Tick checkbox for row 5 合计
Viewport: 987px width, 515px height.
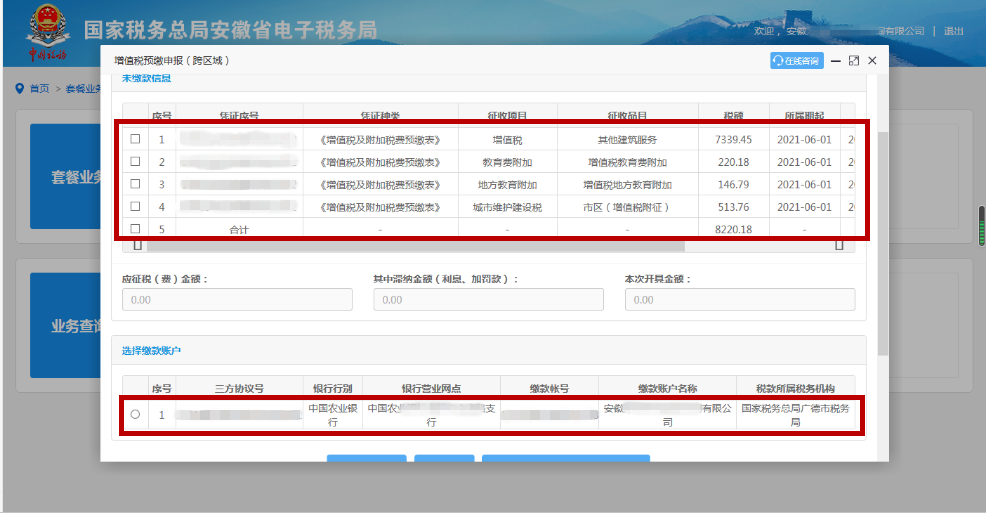click(135, 229)
